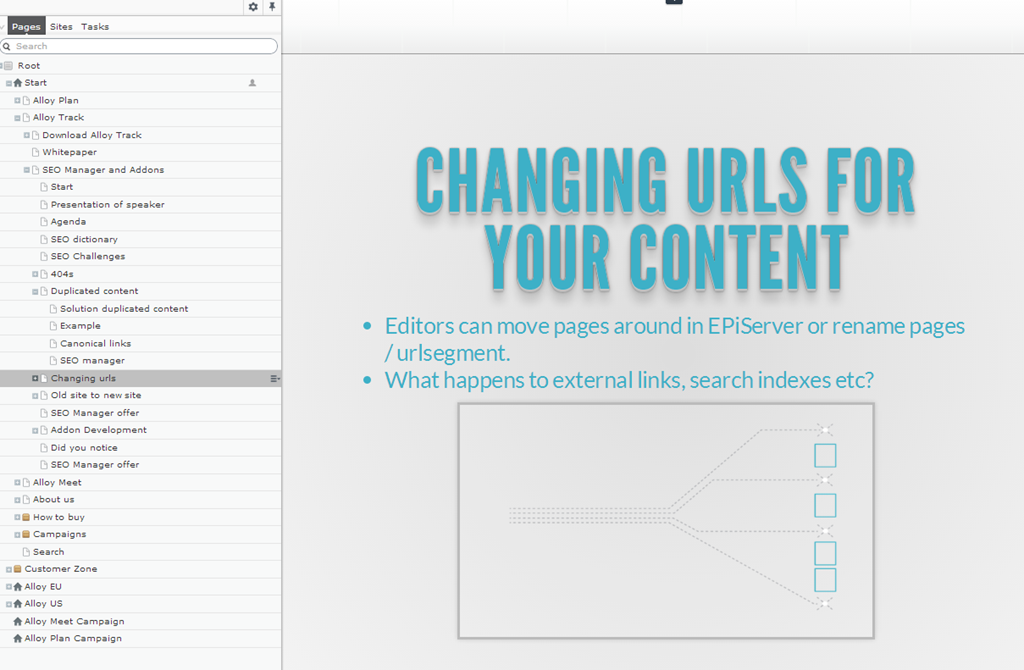Click the user icon on the Start row
Viewport: 1024px width, 670px height.
click(252, 83)
